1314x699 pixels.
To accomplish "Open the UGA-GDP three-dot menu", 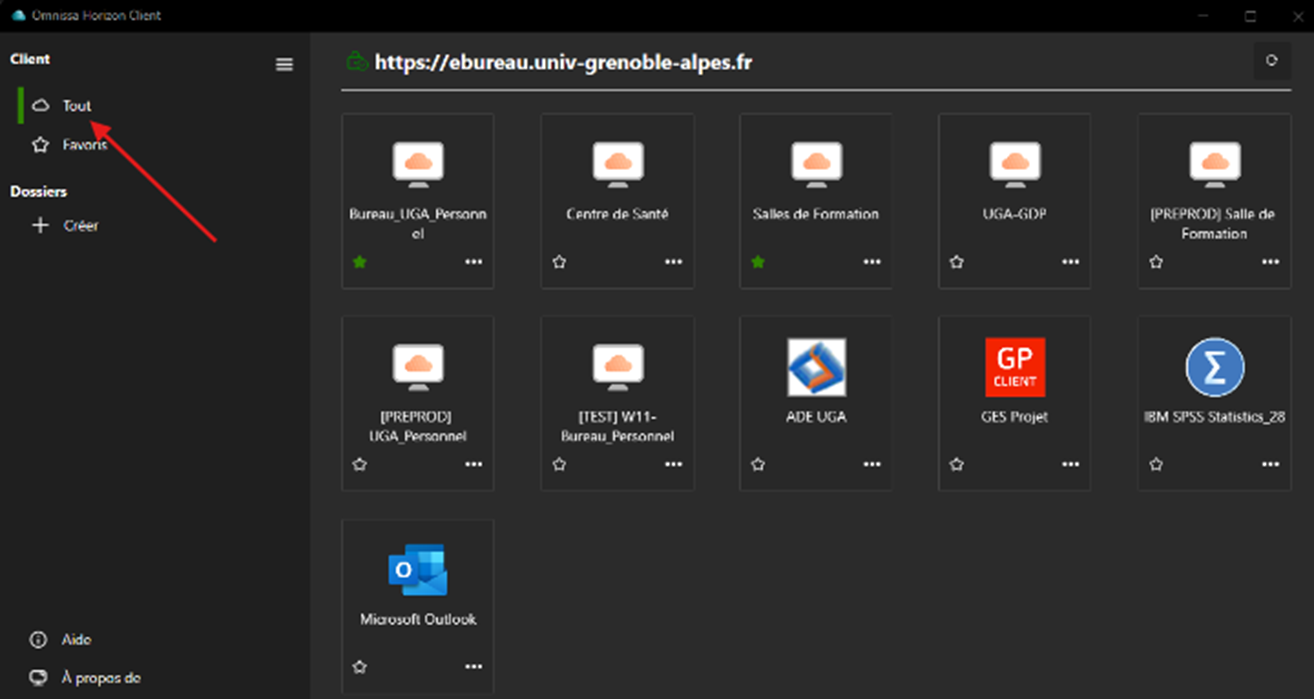I will coord(1071,262).
